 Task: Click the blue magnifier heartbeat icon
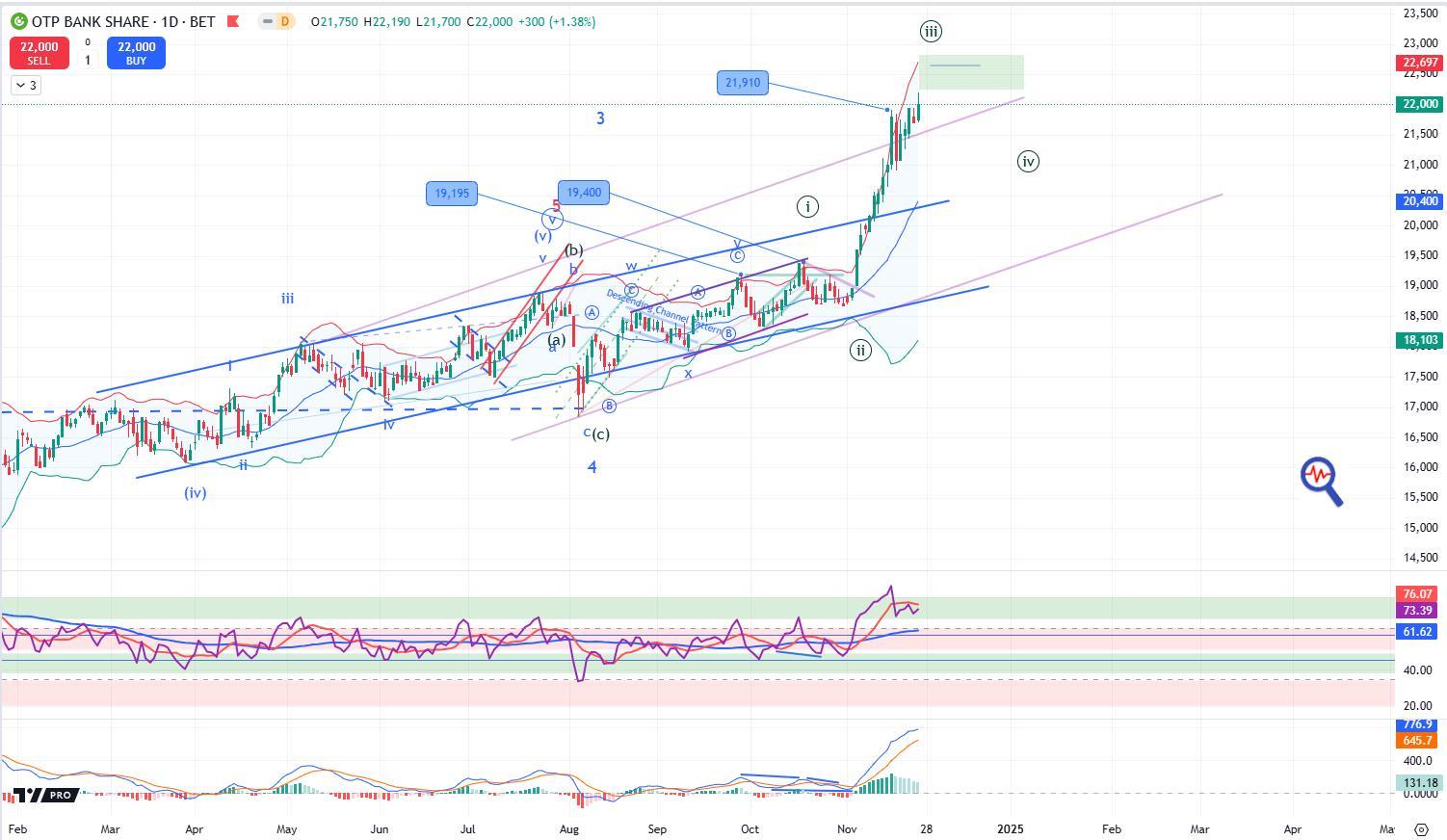(x=1322, y=481)
